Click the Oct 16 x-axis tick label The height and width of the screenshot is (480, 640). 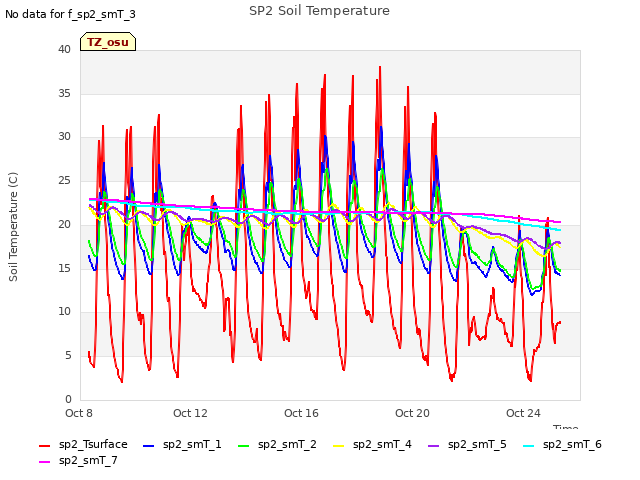pos(301,413)
